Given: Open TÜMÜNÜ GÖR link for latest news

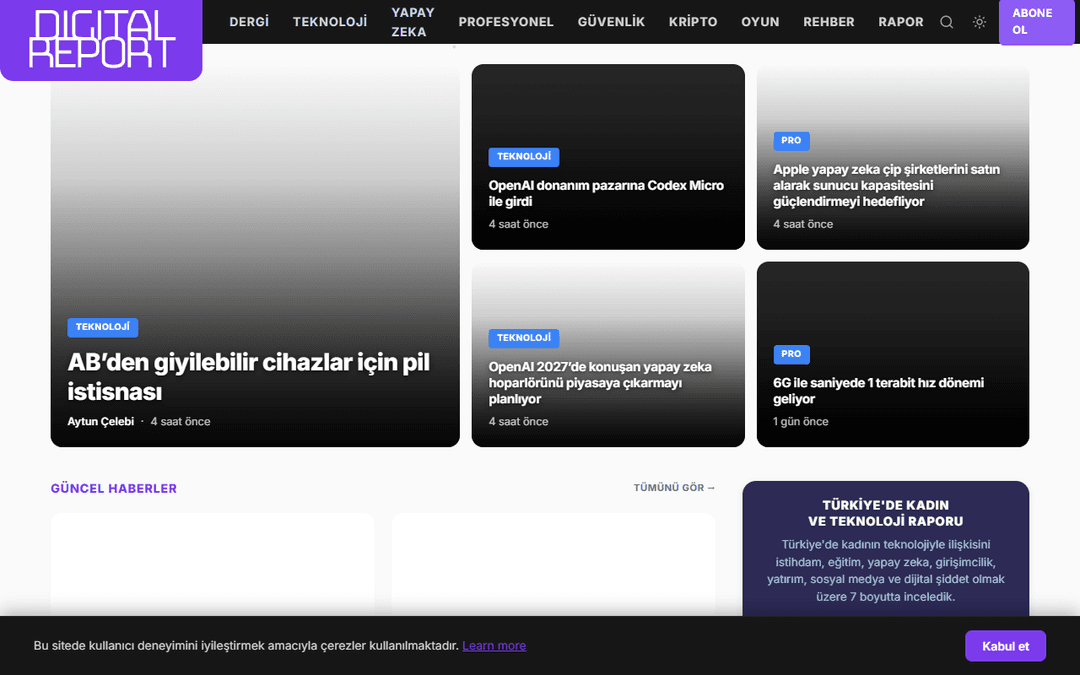Looking at the screenshot, I should click(x=674, y=488).
